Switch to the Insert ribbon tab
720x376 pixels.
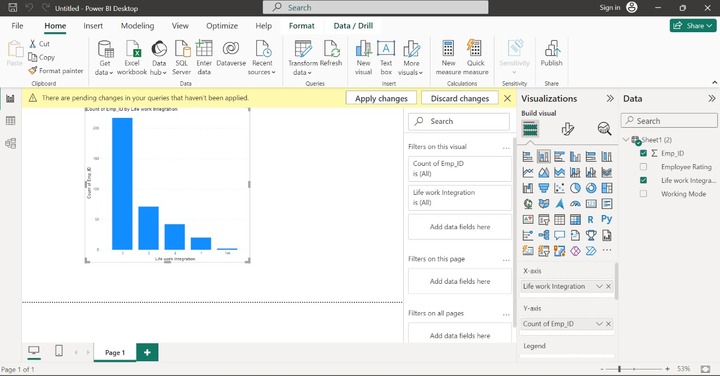(x=93, y=26)
